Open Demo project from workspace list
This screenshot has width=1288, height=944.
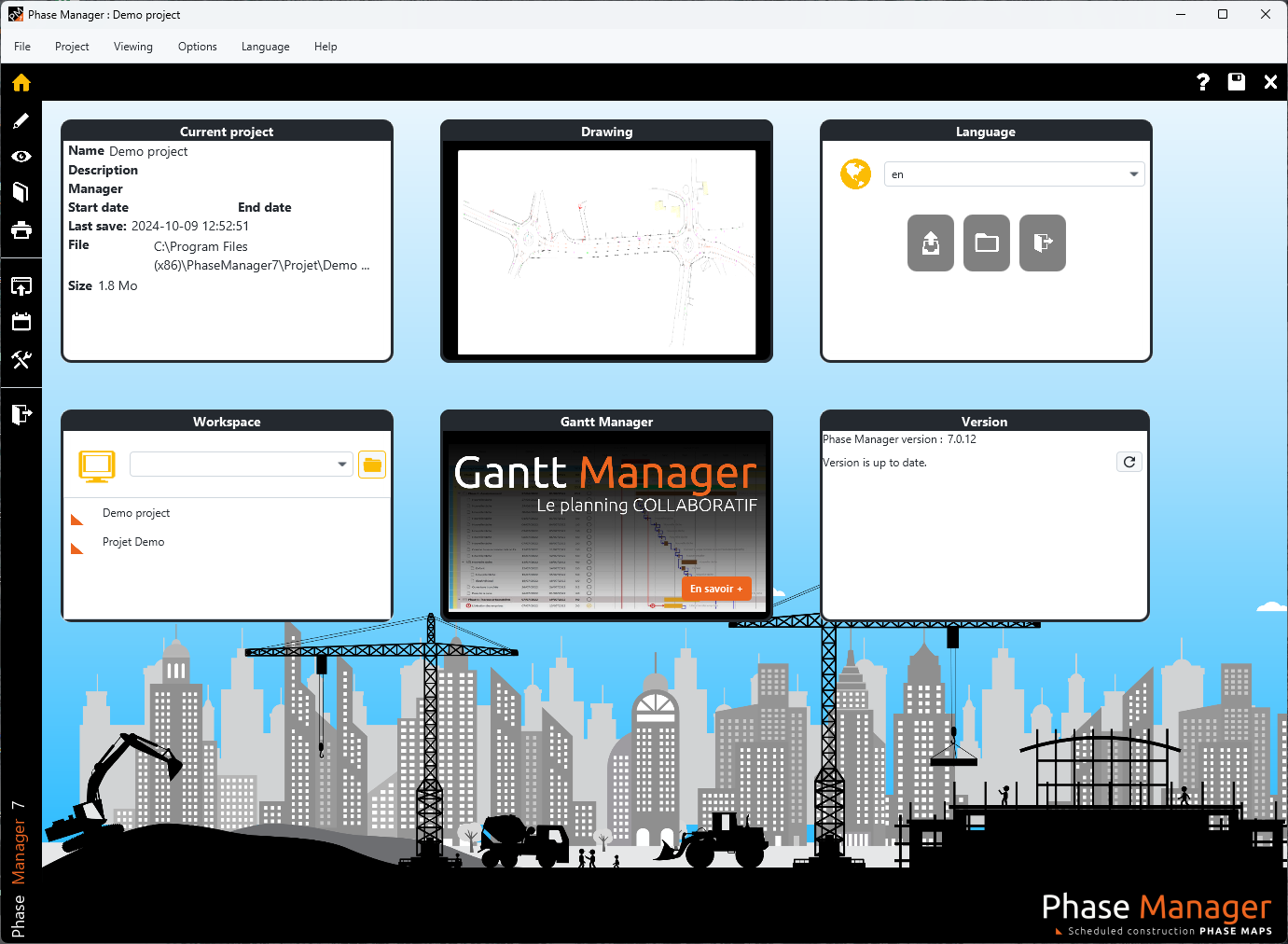click(136, 513)
